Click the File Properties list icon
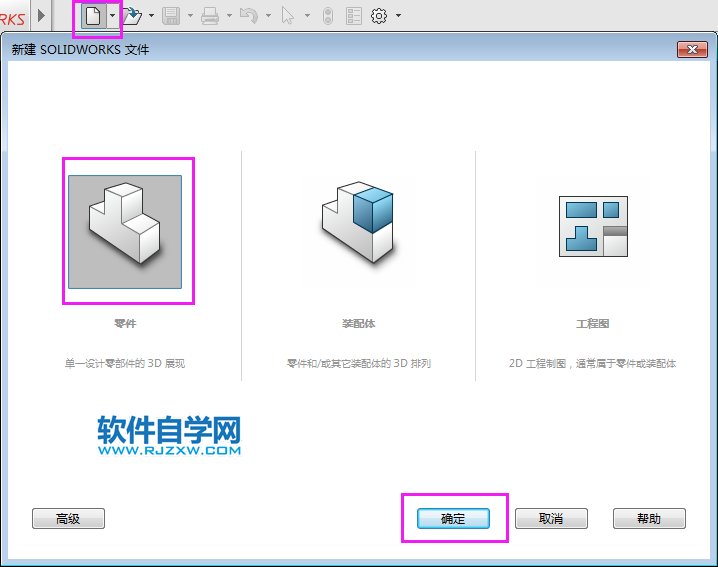This screenshot has width=718, height=567. click(x=354, y=16)
